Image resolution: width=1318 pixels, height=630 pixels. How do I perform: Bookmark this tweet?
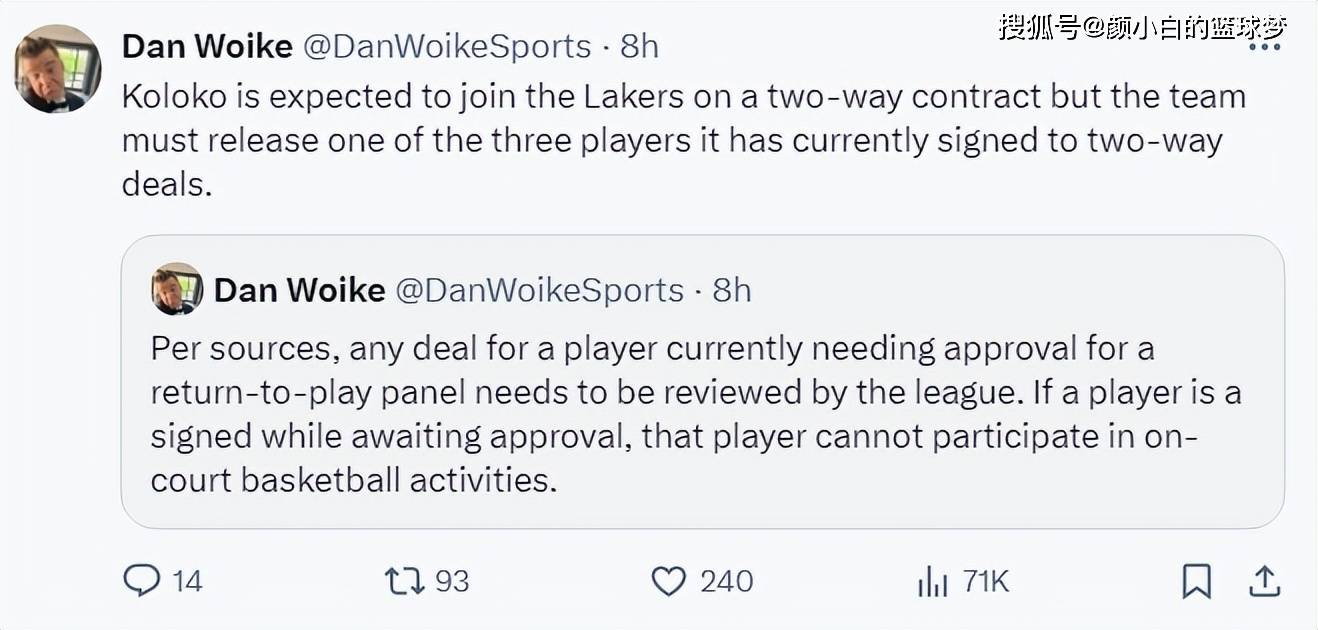tap(1196, 581)
